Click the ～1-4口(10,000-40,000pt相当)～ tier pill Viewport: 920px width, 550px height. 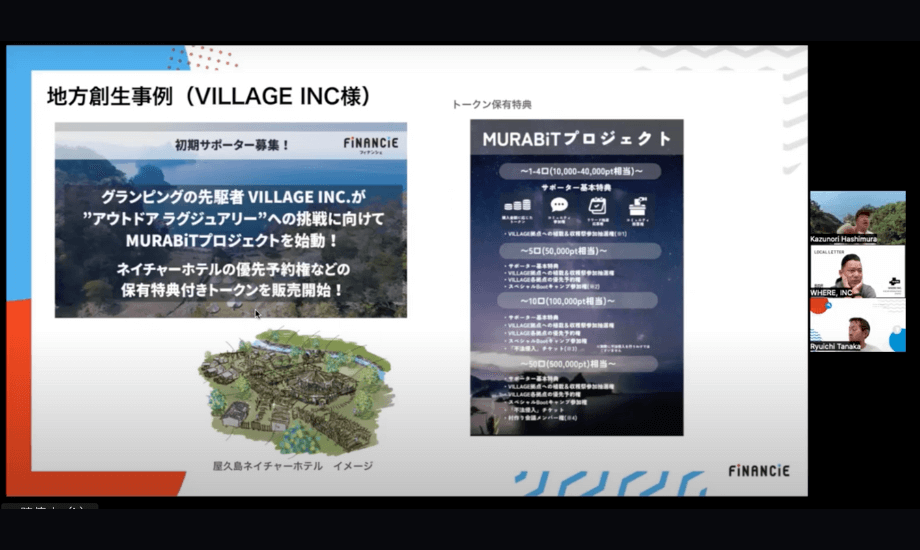[580, 171]
